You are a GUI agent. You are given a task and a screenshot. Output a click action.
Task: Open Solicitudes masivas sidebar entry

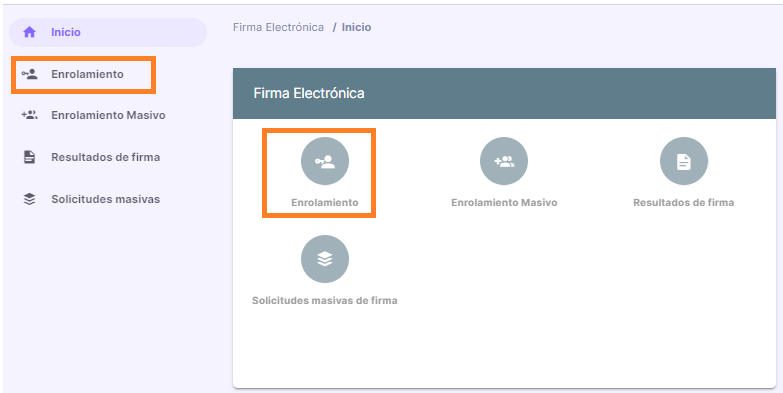click(105, 199)
